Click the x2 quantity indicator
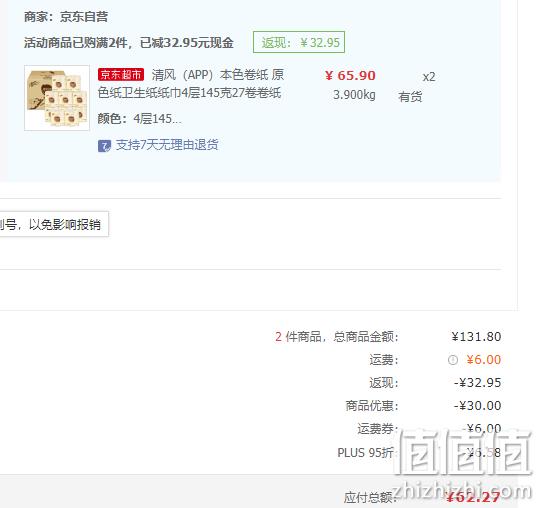The width and height of the screenshot is (541, 508). 429,77
